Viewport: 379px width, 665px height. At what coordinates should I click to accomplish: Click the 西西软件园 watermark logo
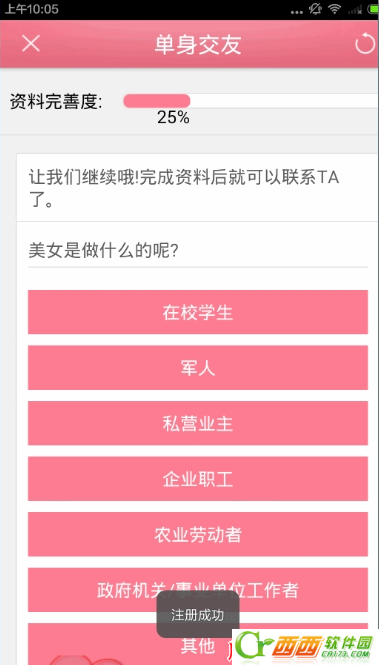click(305, 647)
